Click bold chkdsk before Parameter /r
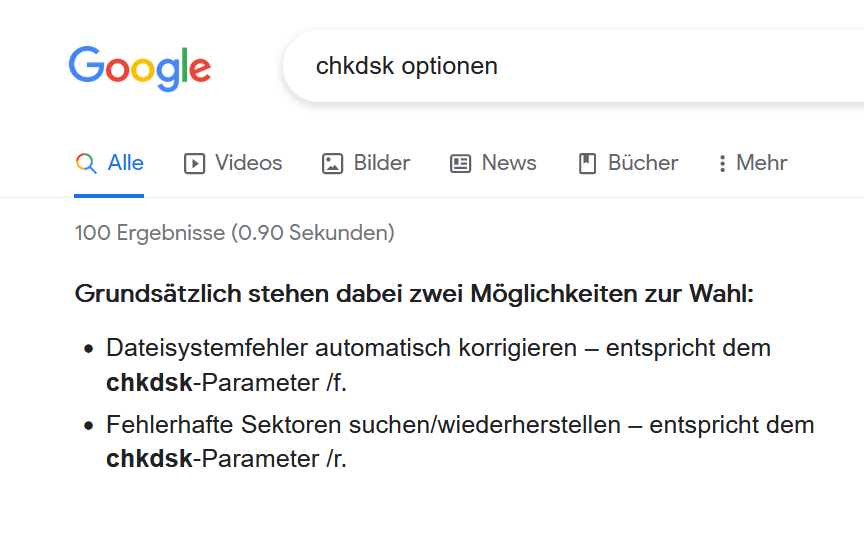This screenshot has width=864, height=541. coord(149,459)
